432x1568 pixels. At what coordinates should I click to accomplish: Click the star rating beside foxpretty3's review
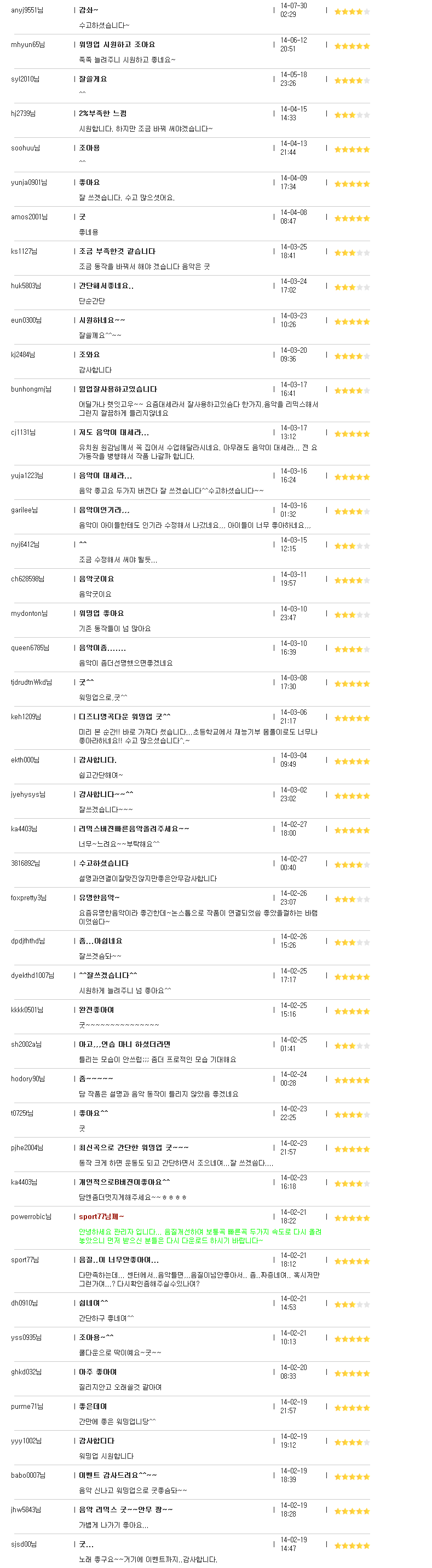352,899
